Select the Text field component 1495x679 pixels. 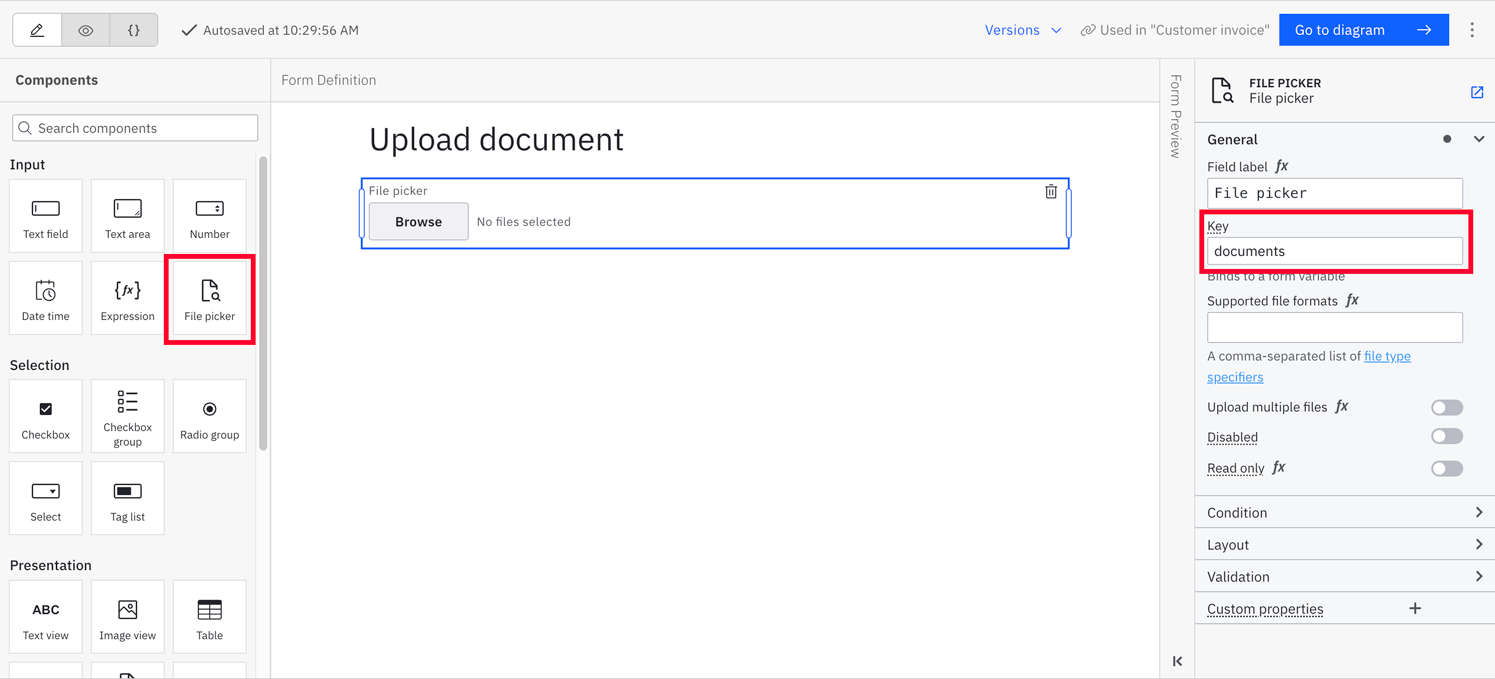(x=45, y=215)
